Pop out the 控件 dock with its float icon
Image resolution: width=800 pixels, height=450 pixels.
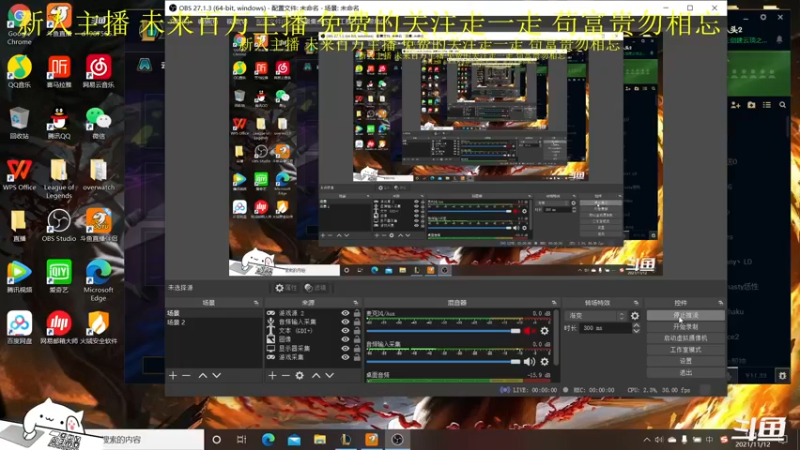[720, 303]
